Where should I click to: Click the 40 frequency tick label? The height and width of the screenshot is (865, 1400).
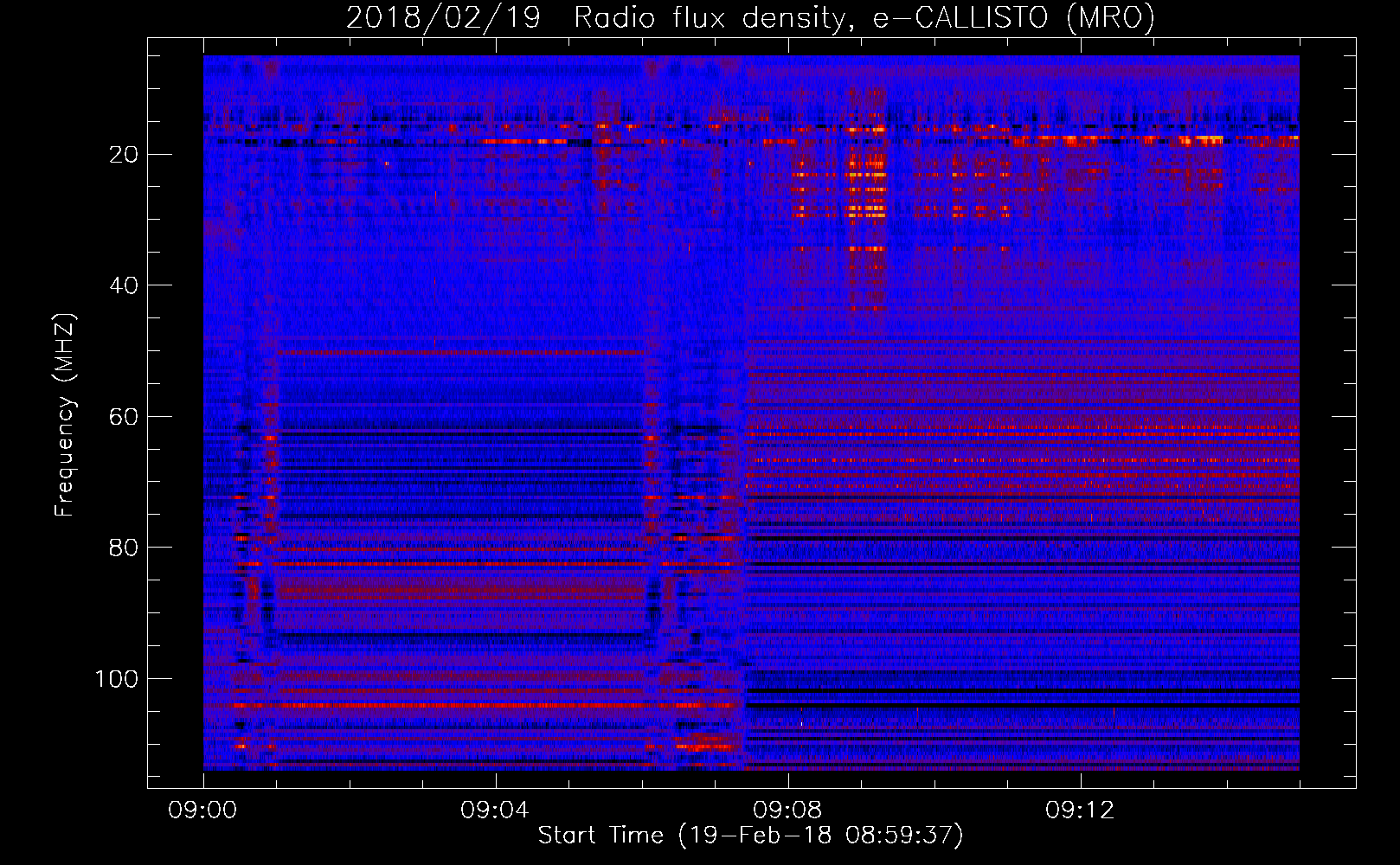(124, 285)
